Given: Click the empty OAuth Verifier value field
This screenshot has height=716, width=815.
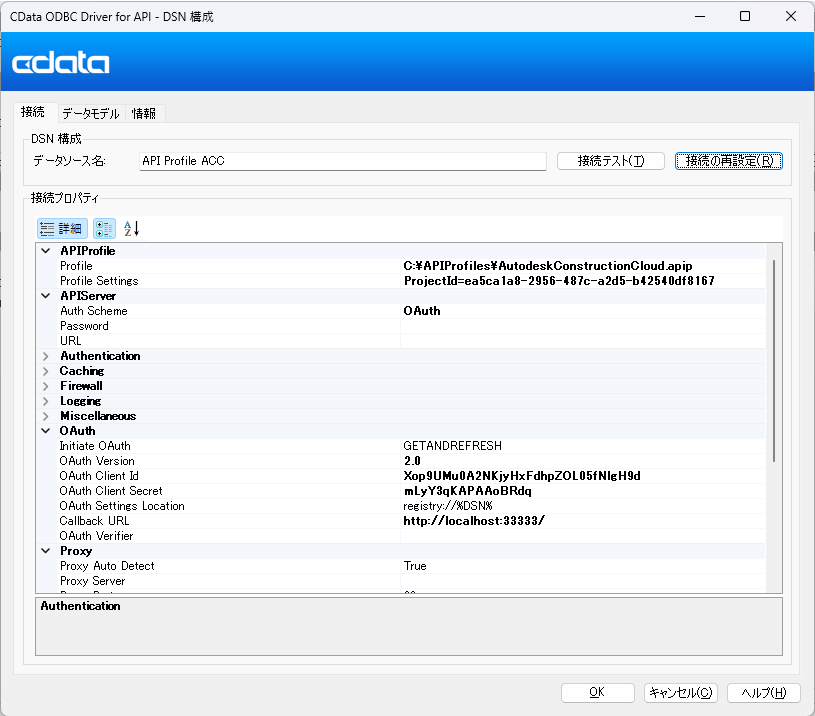Looking at the screenshot, I should (x=583, y=536).
